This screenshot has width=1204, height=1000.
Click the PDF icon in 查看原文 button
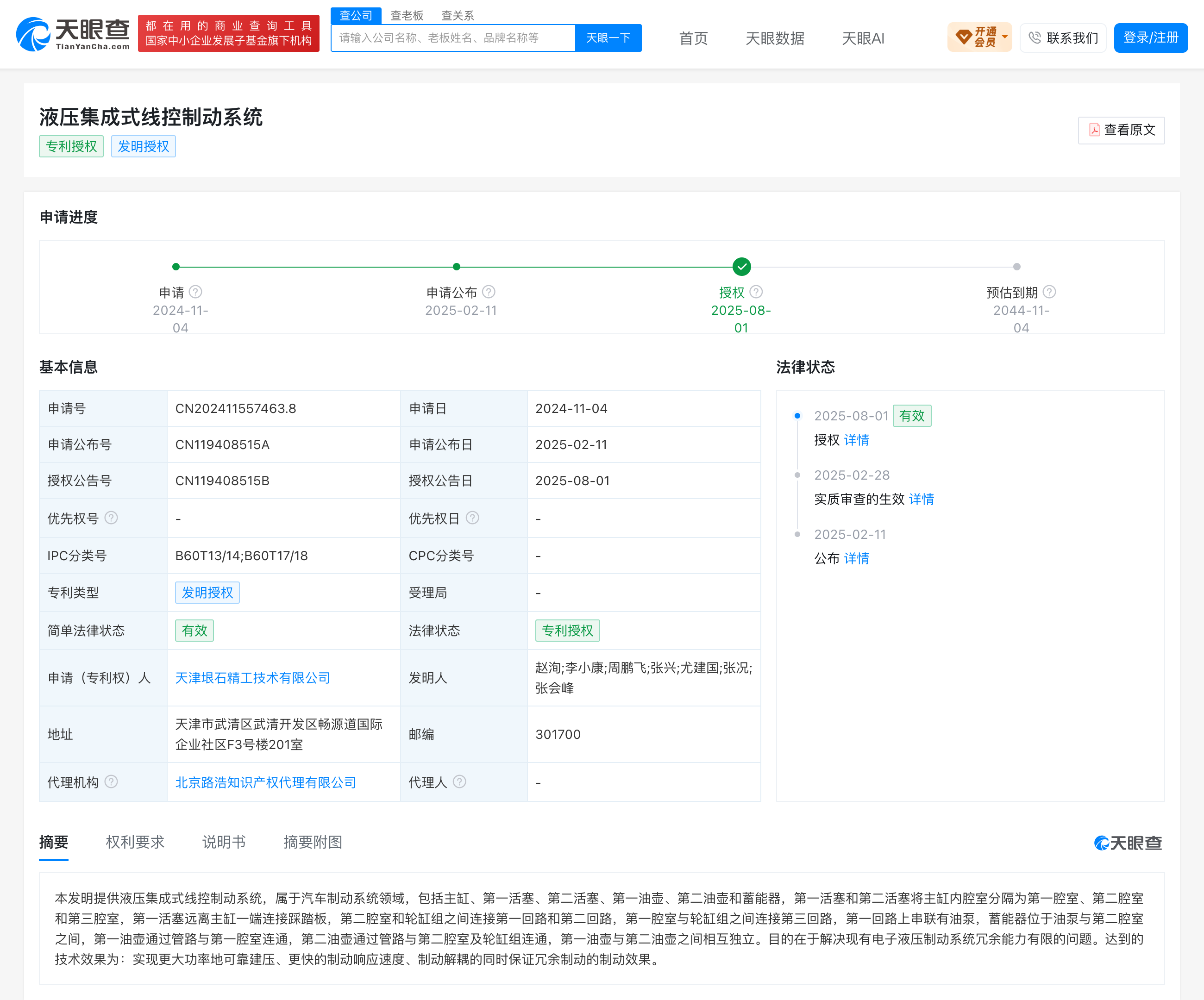pos(1095,130)
